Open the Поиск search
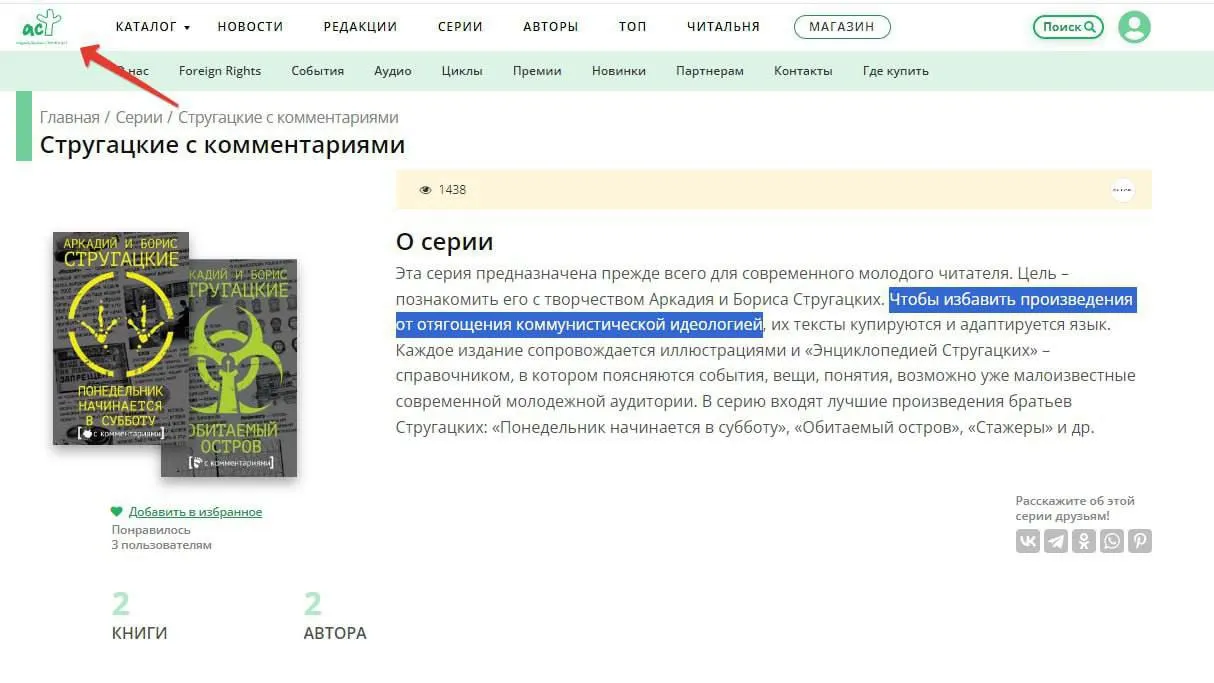Viewport: 1214px width, 683px height. pos(1067,27)
